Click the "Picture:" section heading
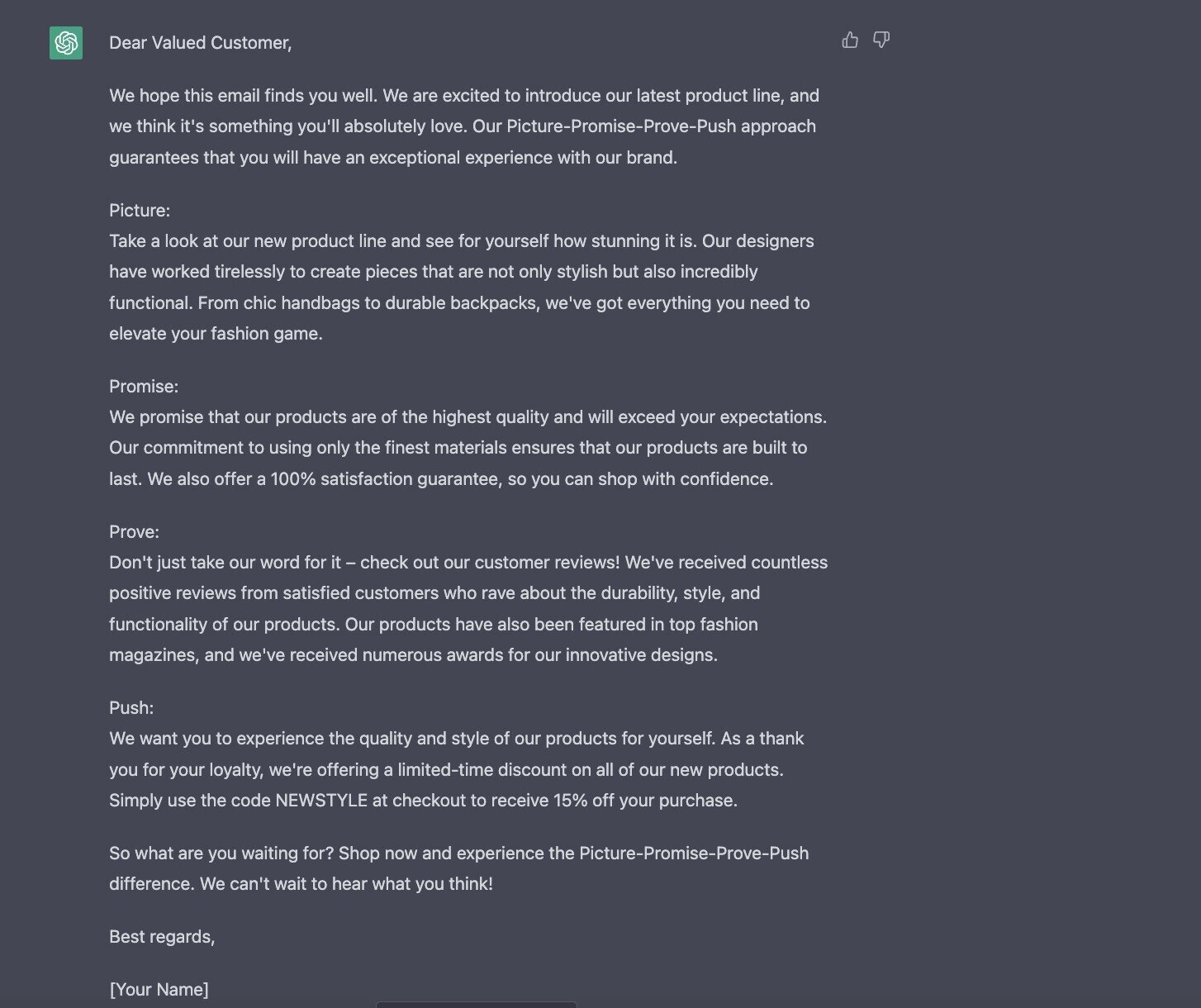The width and height of the screenshot is (1201, 1008). pyautogui.click(x=140, y=211)
